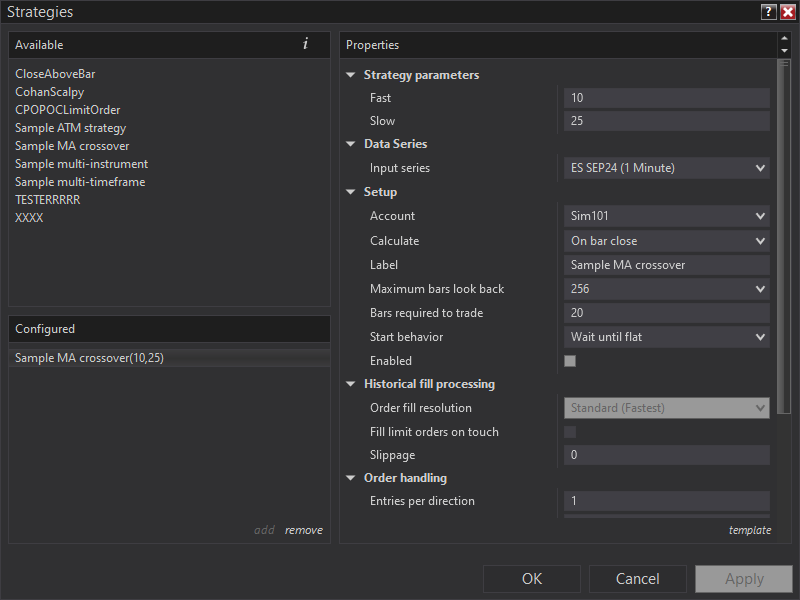
Task: Open the template link
Action: click(749, 530)
